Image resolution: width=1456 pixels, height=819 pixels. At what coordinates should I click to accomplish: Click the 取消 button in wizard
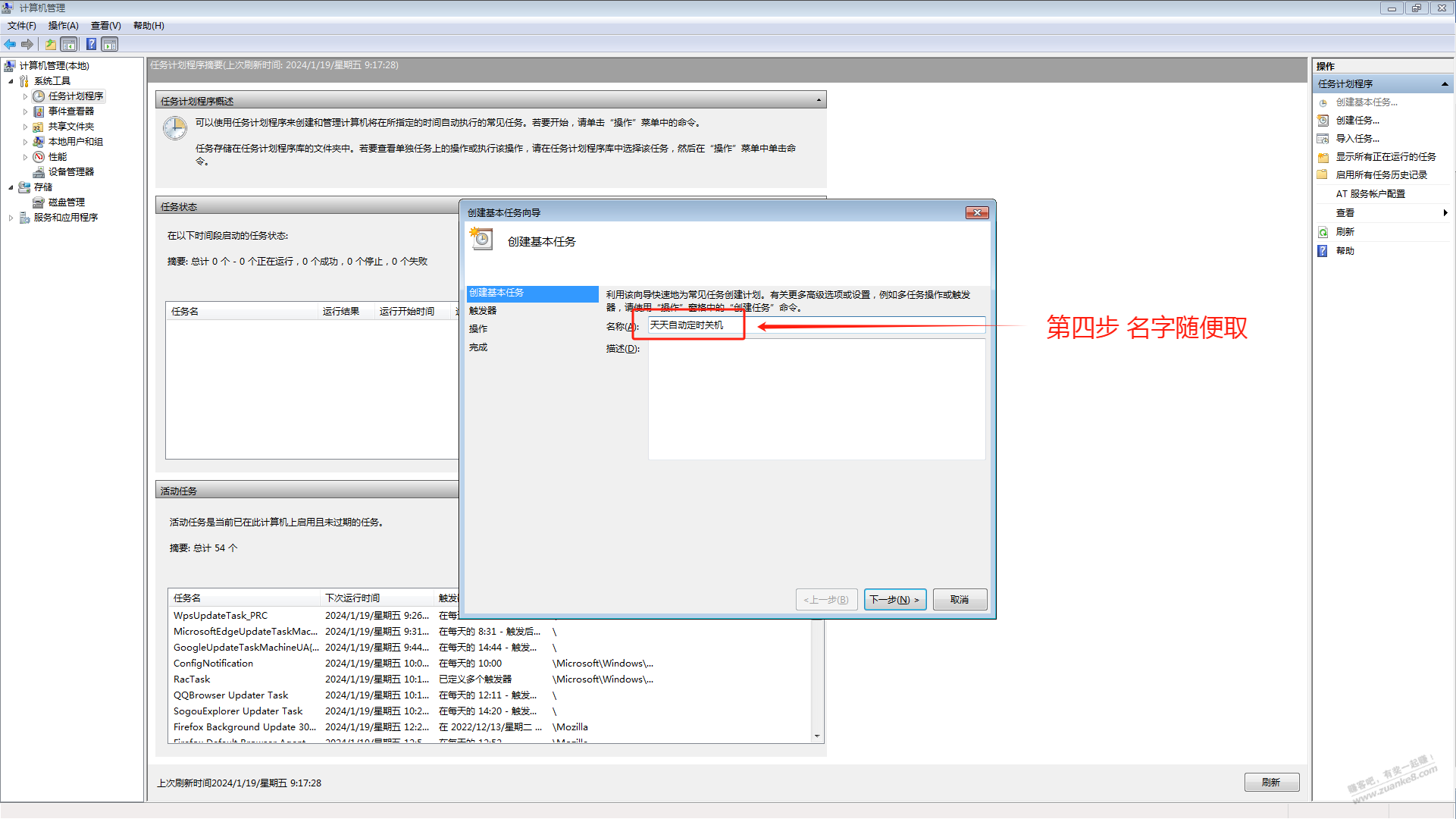point(960,600)
